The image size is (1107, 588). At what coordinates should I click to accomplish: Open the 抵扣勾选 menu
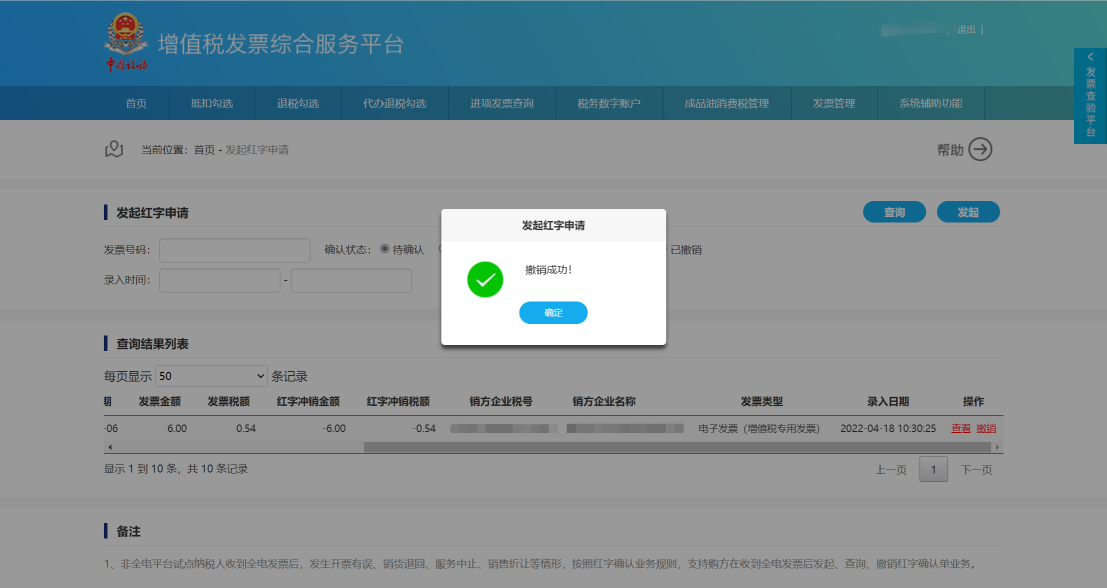coord(212,104)
